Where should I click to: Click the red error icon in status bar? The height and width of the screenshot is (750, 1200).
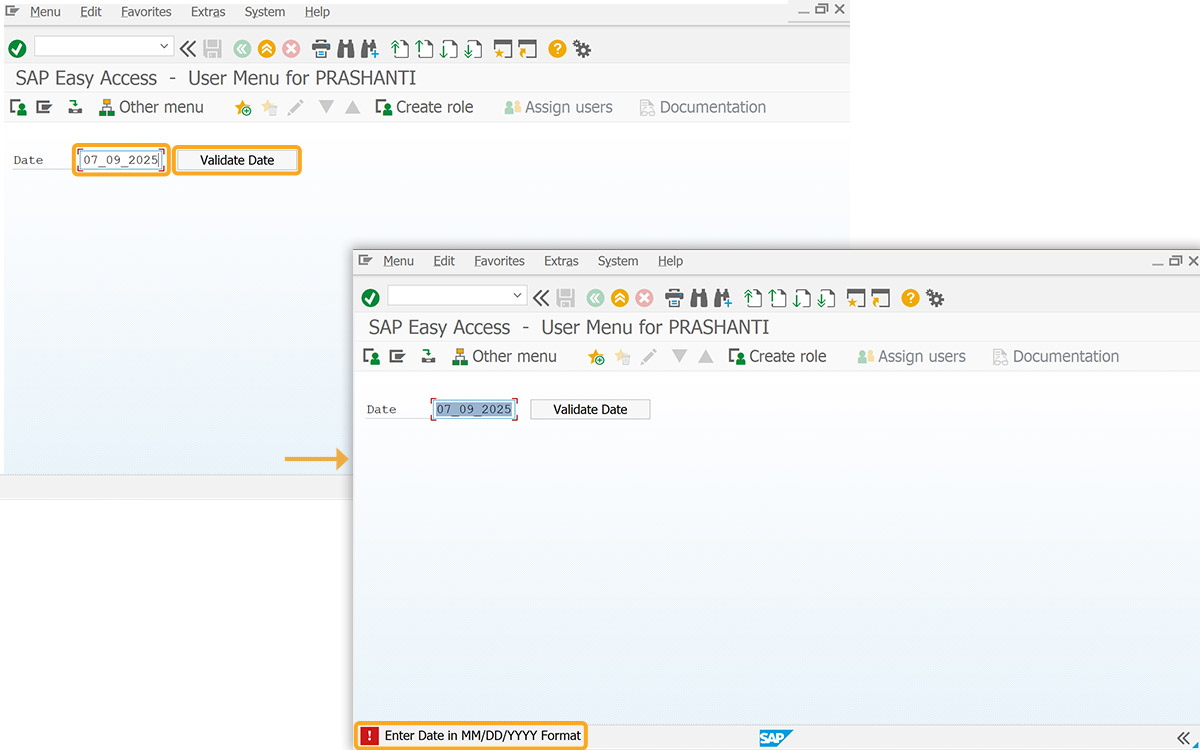pyautogui.click(x=370, y=736)
